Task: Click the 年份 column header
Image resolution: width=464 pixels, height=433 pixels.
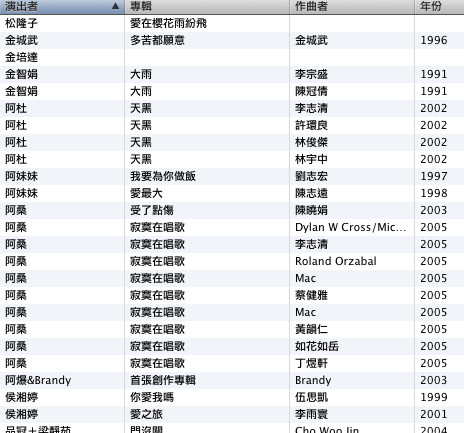Action: (x=439, y=7)
